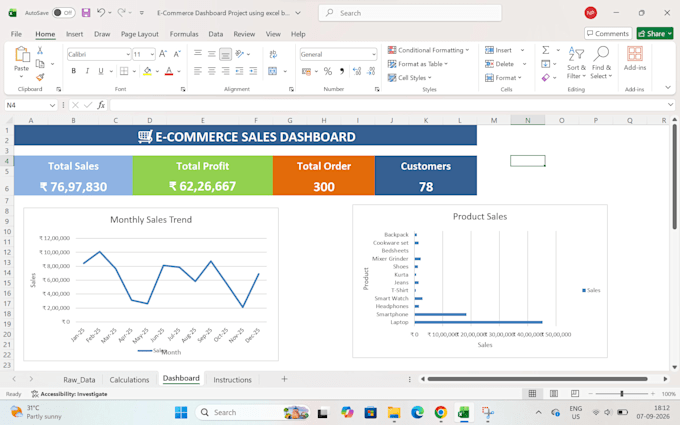The width and height of the screenshot is (680, 425).
Task: Open the Insert ribbon tab
Action: [74, 34]
